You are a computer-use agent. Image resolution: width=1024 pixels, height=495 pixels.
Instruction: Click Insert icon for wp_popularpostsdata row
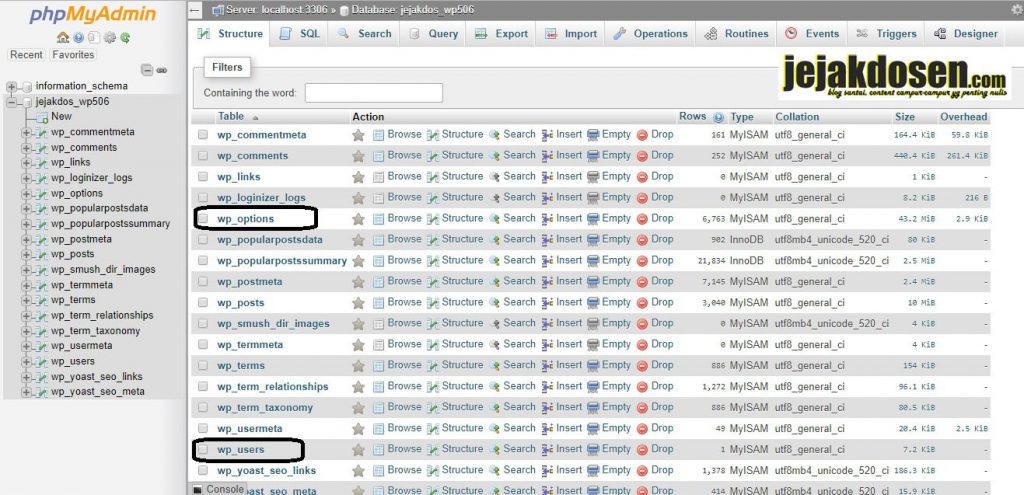547,240
